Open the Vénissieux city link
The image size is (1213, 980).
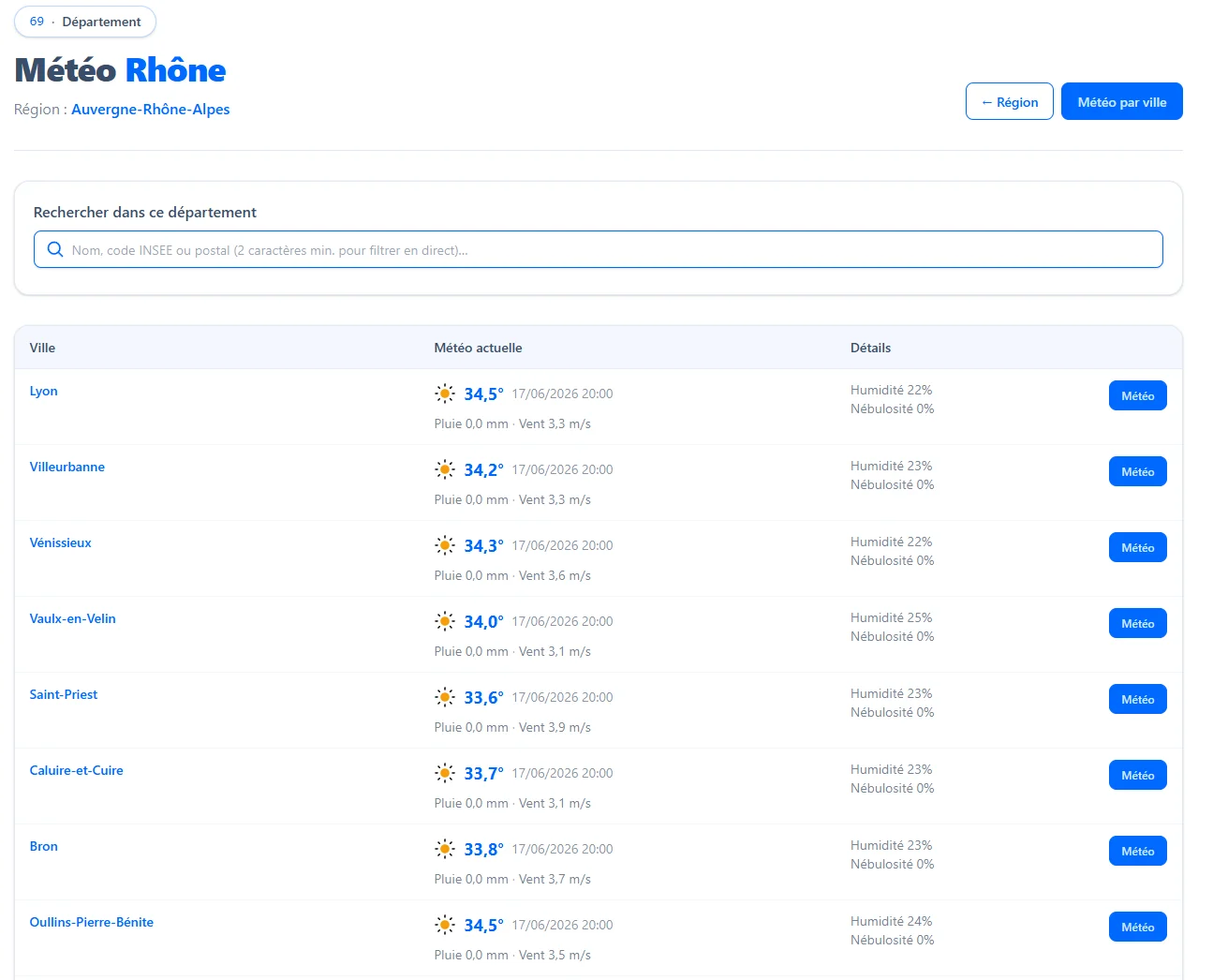61,542
